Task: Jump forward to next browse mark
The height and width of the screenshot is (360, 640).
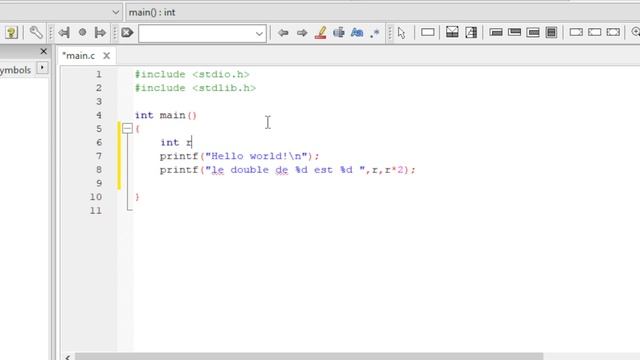Action: click(100, 33)
